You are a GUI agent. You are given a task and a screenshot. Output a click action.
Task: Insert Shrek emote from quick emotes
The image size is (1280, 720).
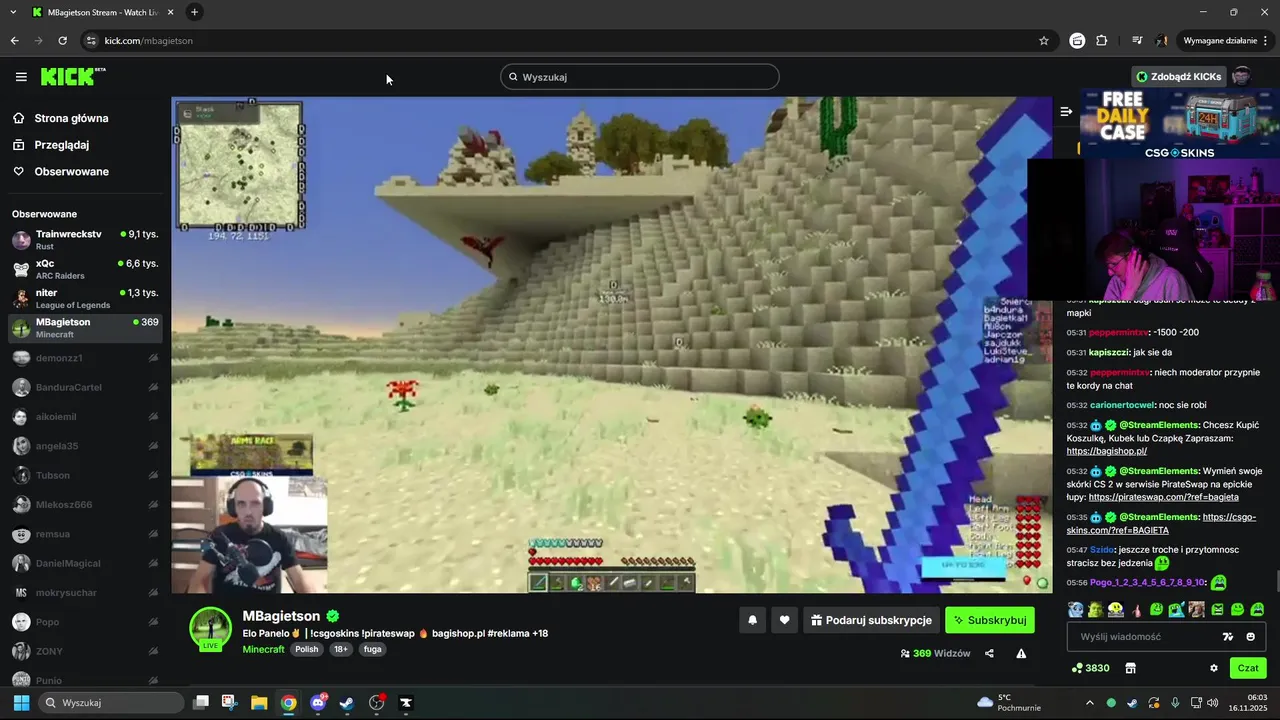[1096, 609]
